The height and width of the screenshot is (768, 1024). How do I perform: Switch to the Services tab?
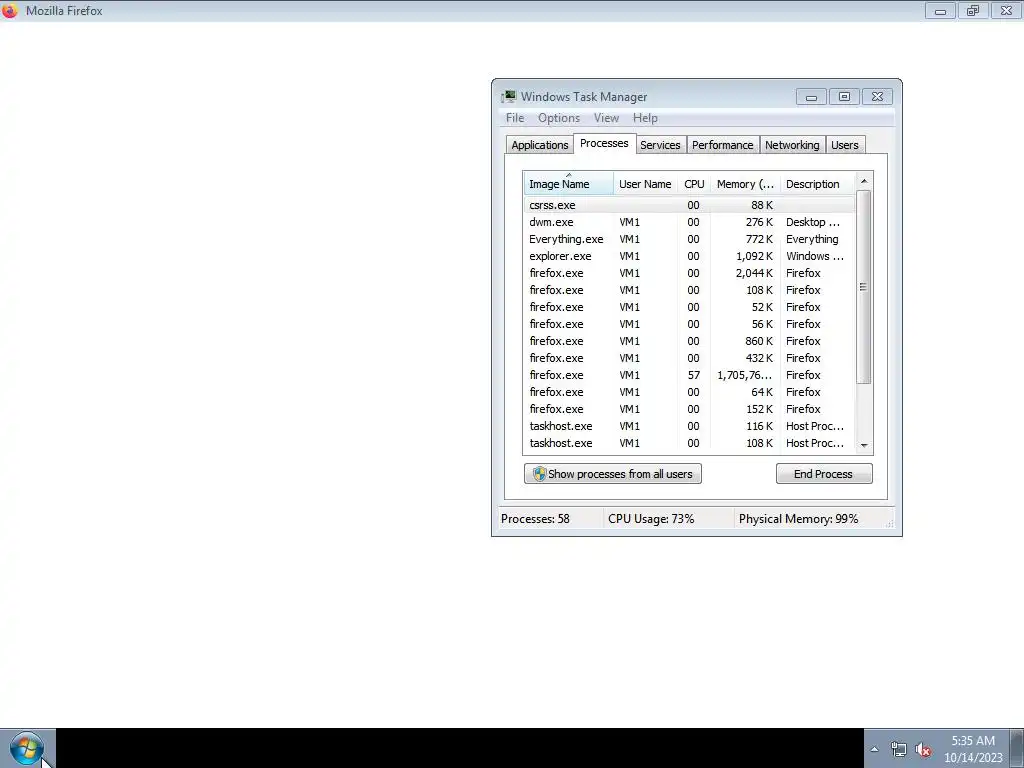coord(660,145)
